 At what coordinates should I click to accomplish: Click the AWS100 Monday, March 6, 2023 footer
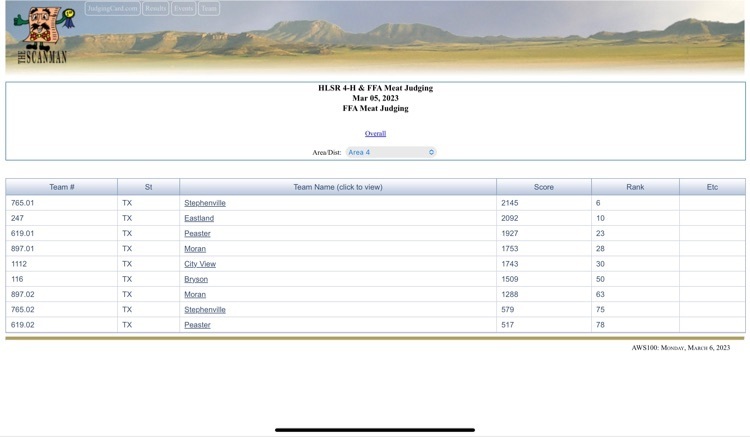[x=681, y=348]
